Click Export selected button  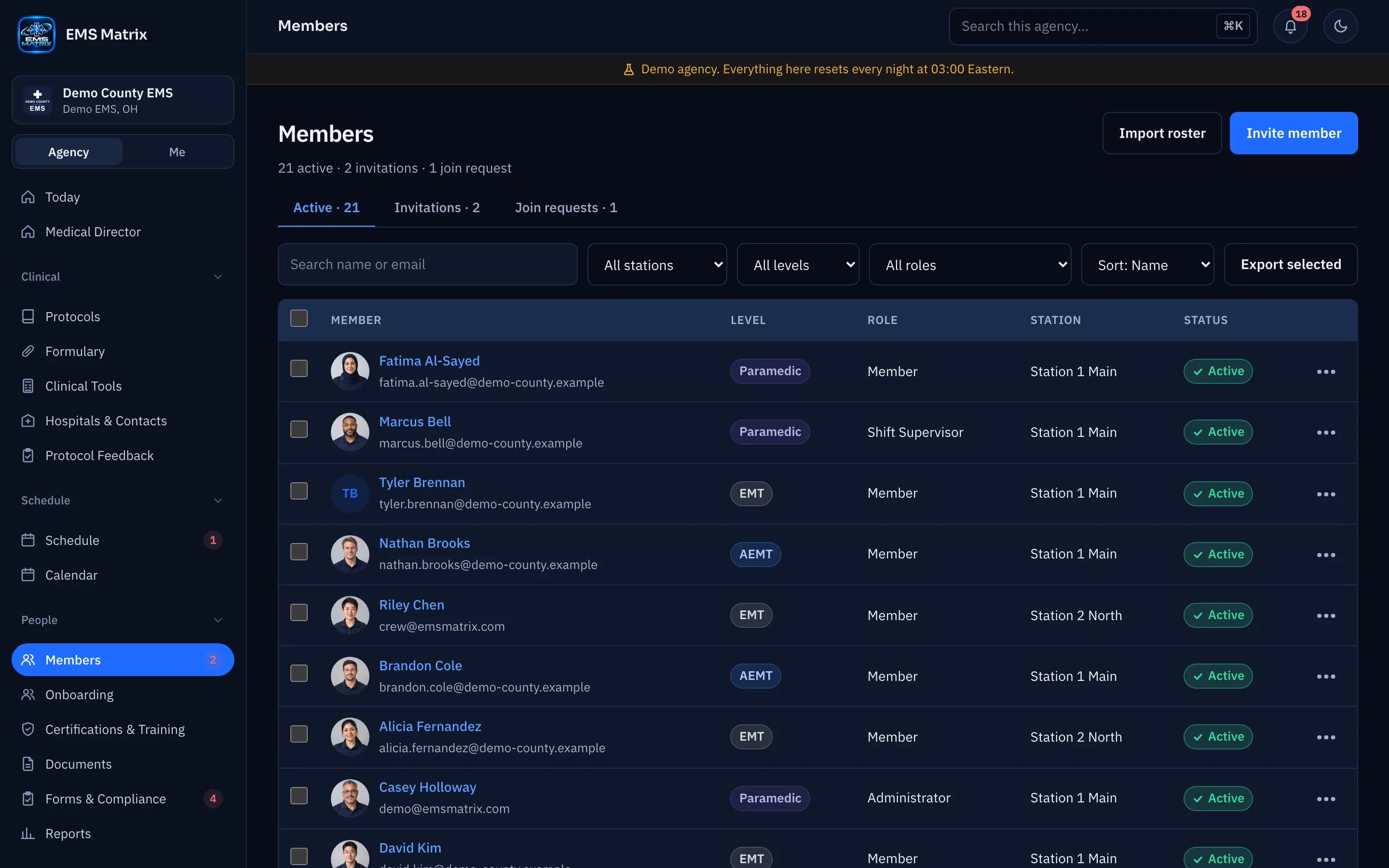1290,265
